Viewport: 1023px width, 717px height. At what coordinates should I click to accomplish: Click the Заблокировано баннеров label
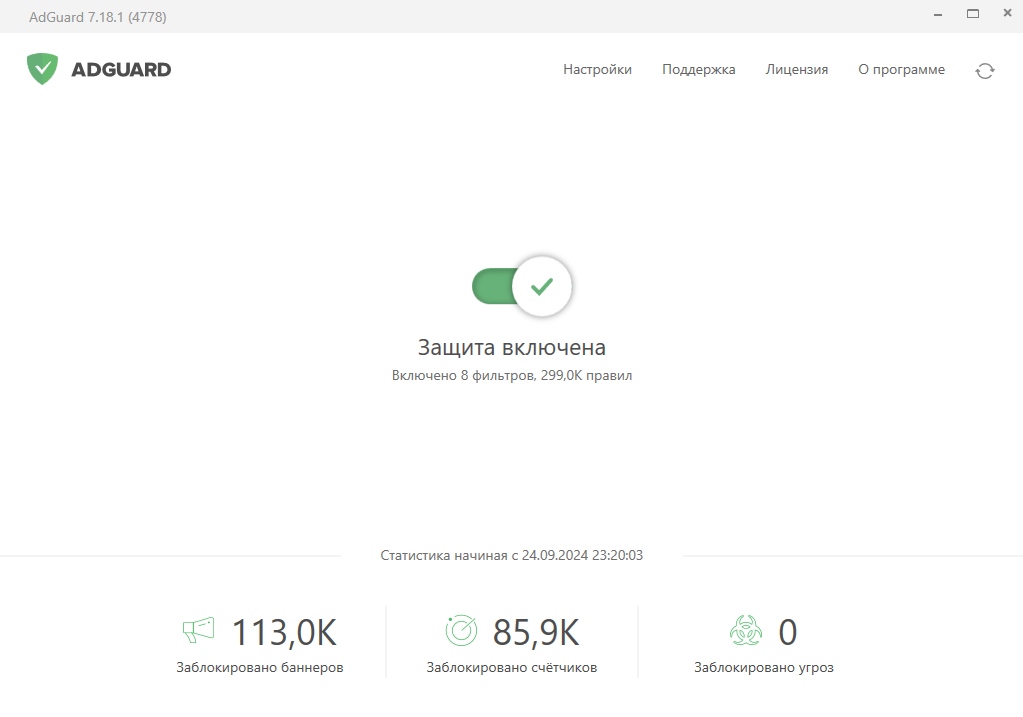pyautogui.click(x=260, y=667)
